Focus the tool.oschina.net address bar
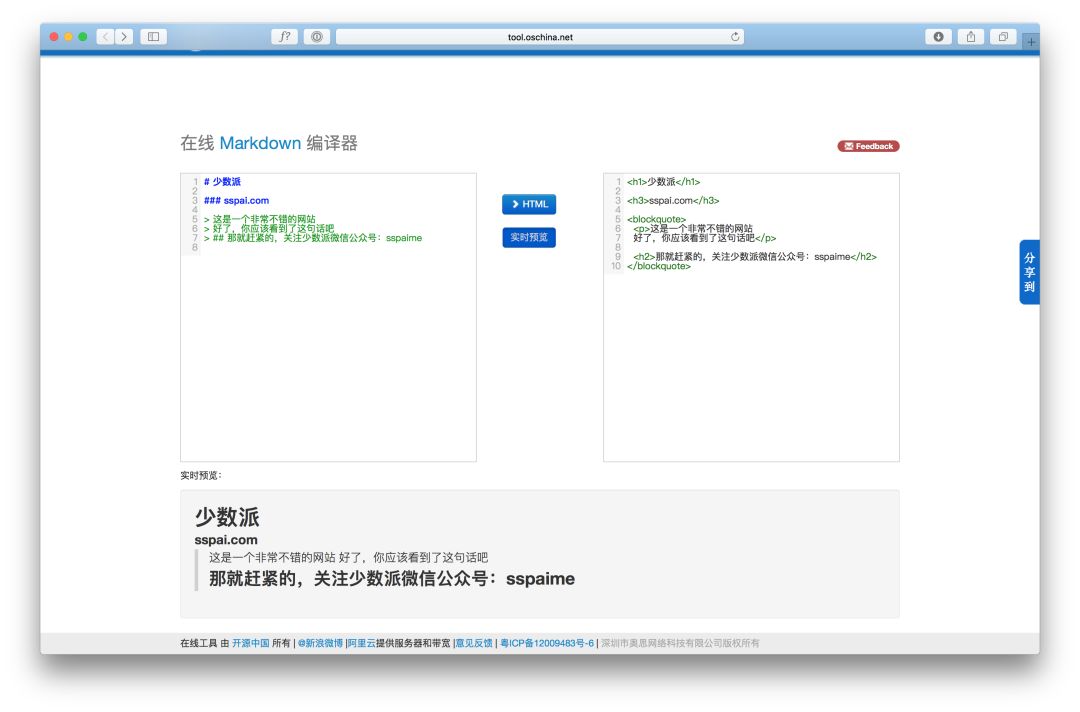The height and width of the screenshot is (712, 1080). (x=539, y=36)
